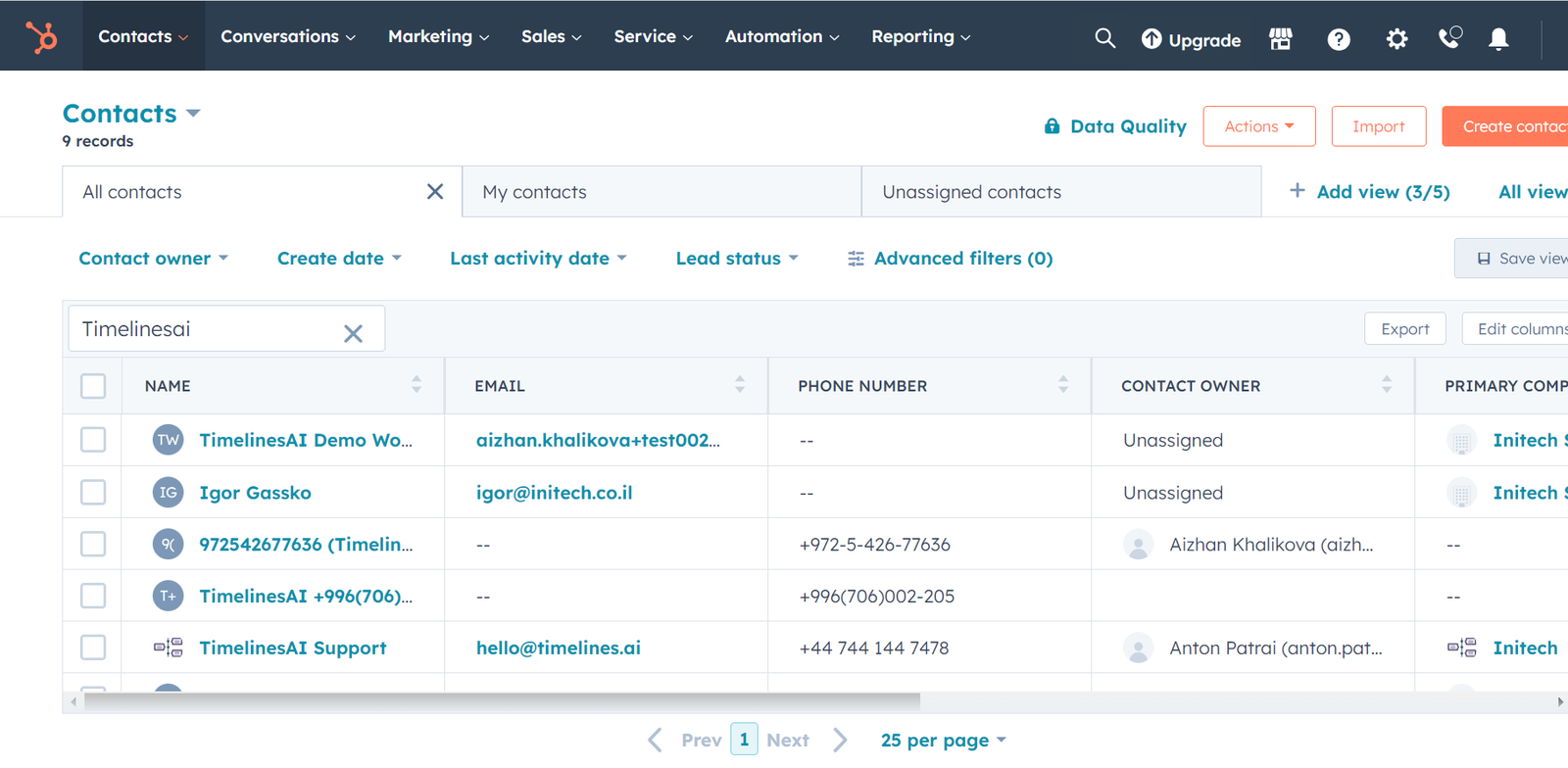The image size is (1568, 768).
Task: Click the Upgrade arrow icon
Action: (1151, 38)
